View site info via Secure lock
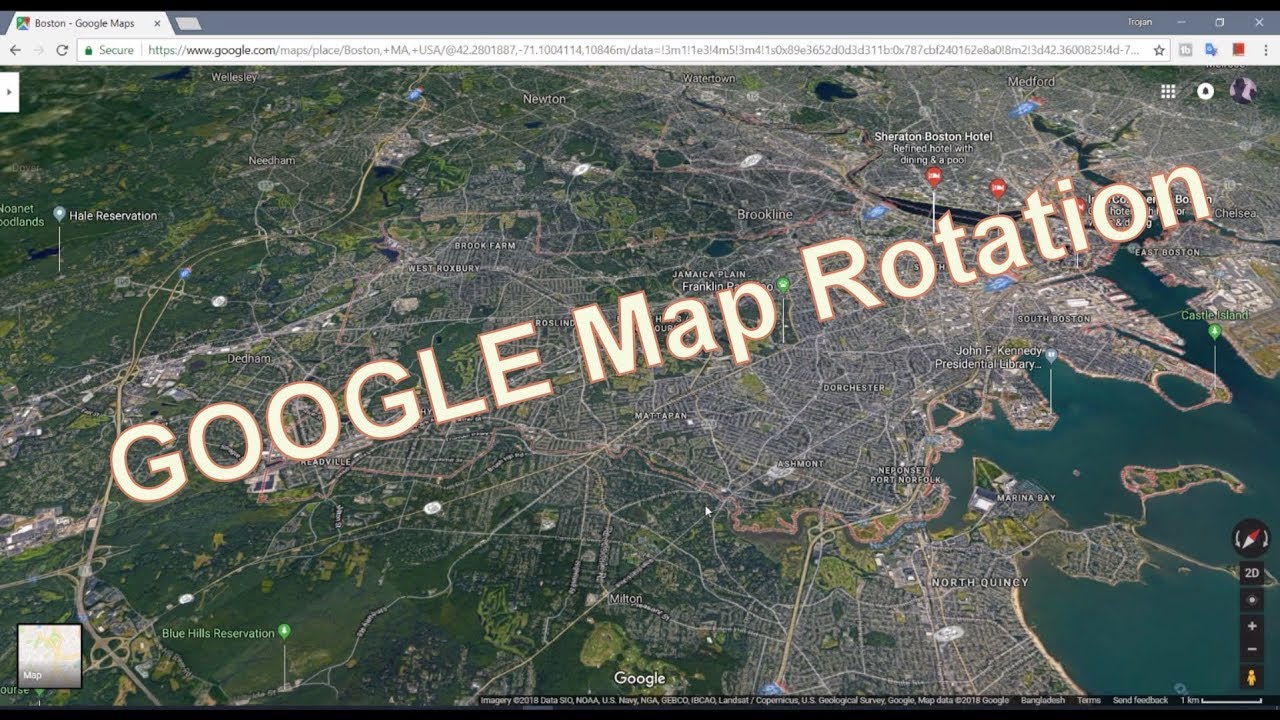The height and width of the screenshot is (720, 1280). pyautogui.click(x=109, y=50)
